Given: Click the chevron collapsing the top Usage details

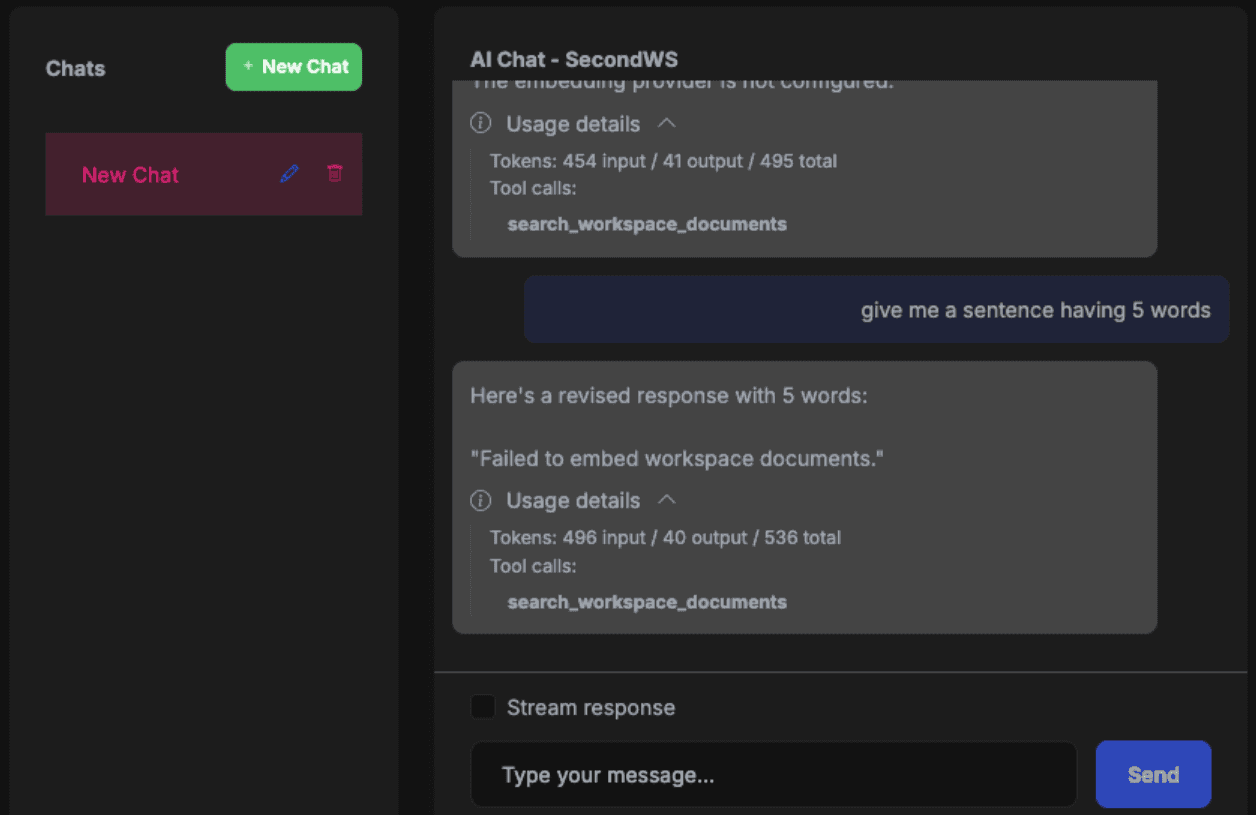Looking at the screenshot, I should [x=668, y=123].
